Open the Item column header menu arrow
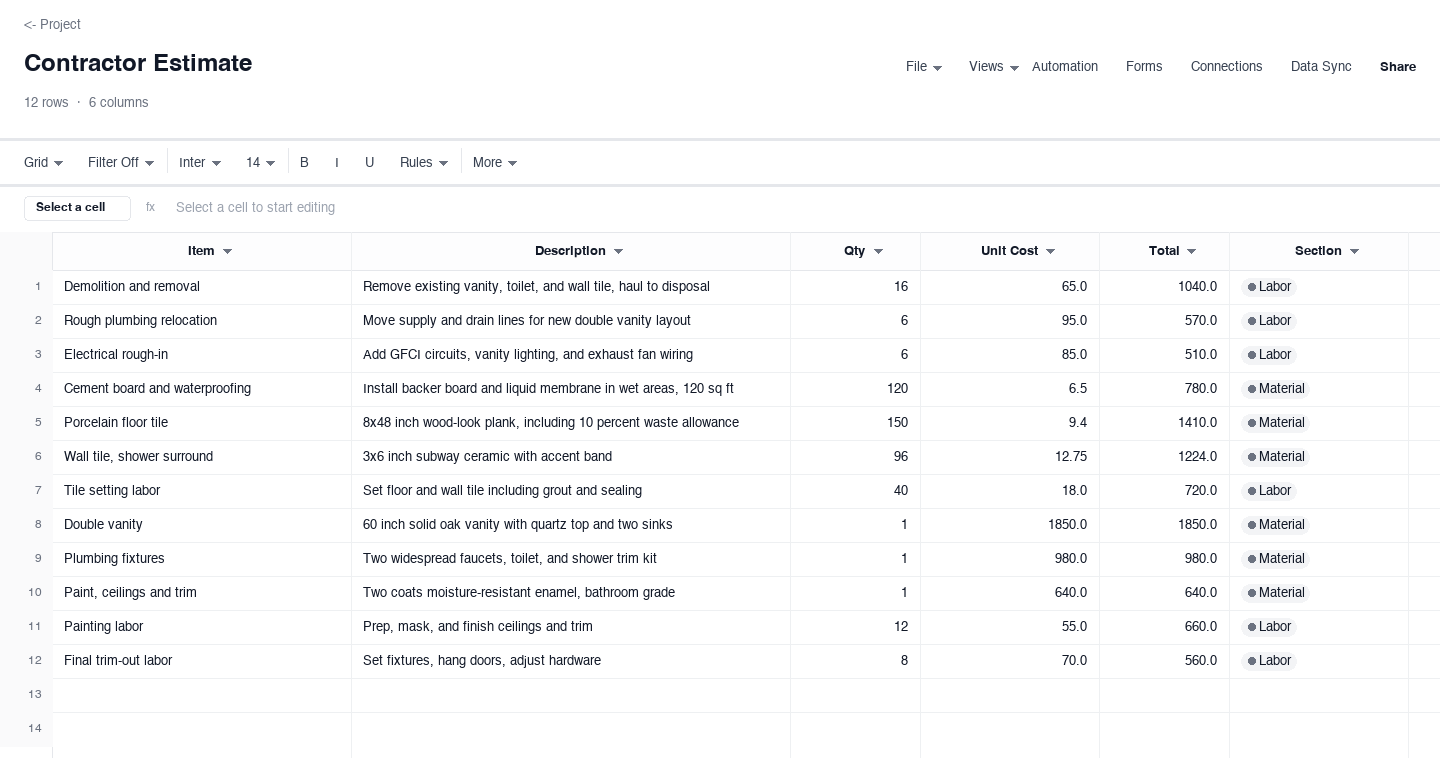Viewport: 1440px width, 758px height. (x=227, y=252)
